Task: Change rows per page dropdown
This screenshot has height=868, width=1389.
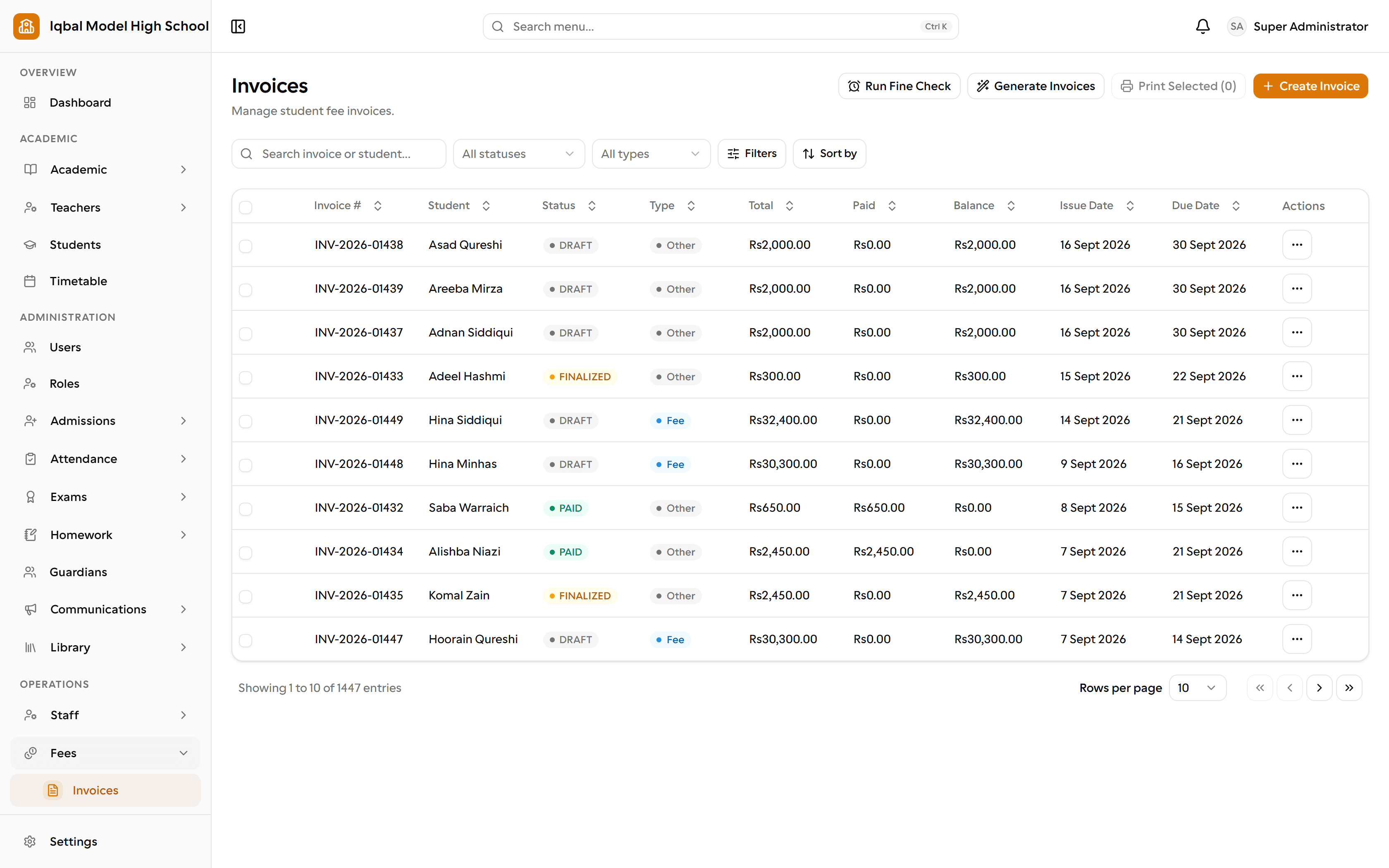Action: [1197, 688]
